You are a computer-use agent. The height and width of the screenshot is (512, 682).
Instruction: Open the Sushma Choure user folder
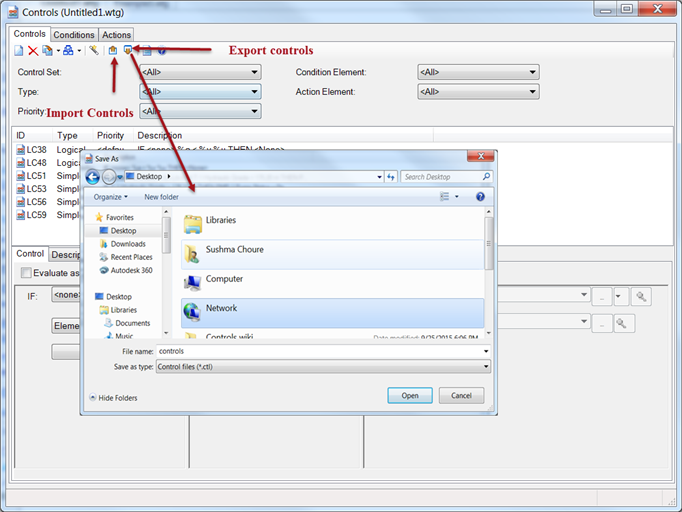332,254
